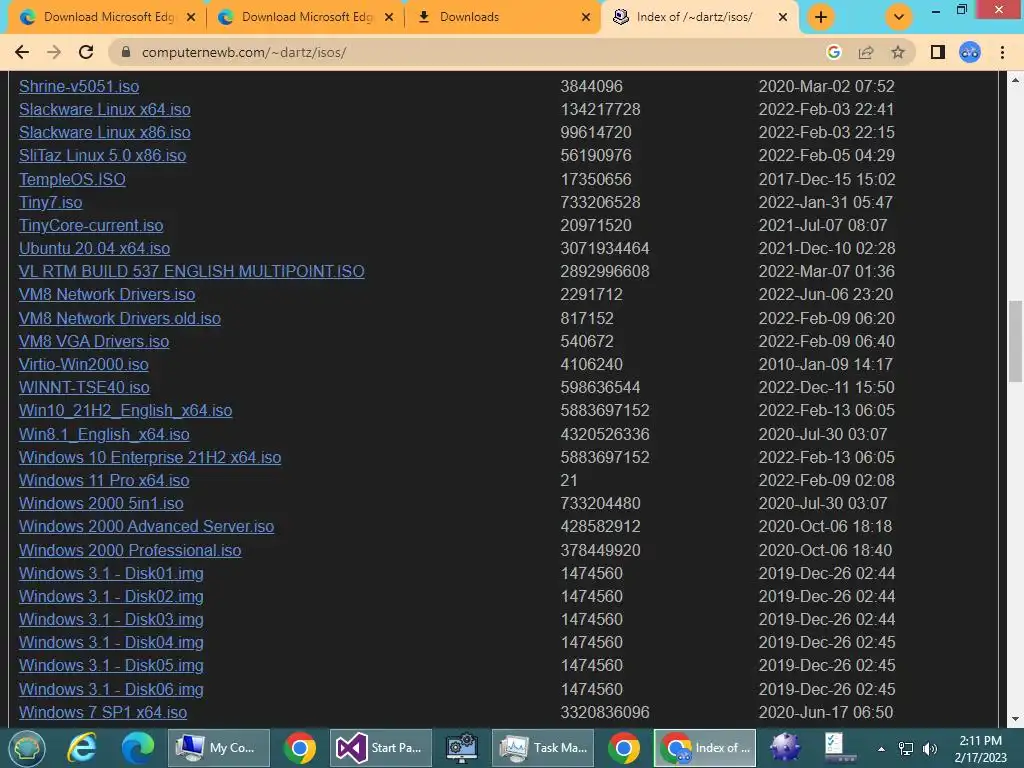Open the Windows Start orb
The height and width of the screenshot is (768, 1024).
click(27, 748)
